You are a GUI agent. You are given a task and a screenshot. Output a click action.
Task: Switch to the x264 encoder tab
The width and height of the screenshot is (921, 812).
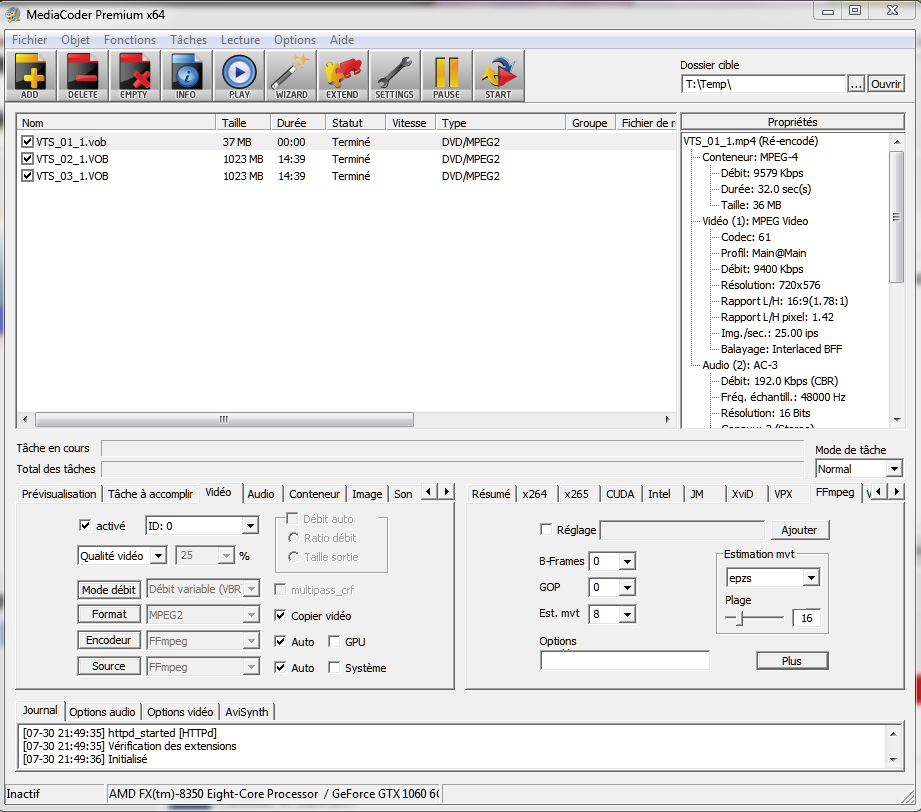point(535,494)
